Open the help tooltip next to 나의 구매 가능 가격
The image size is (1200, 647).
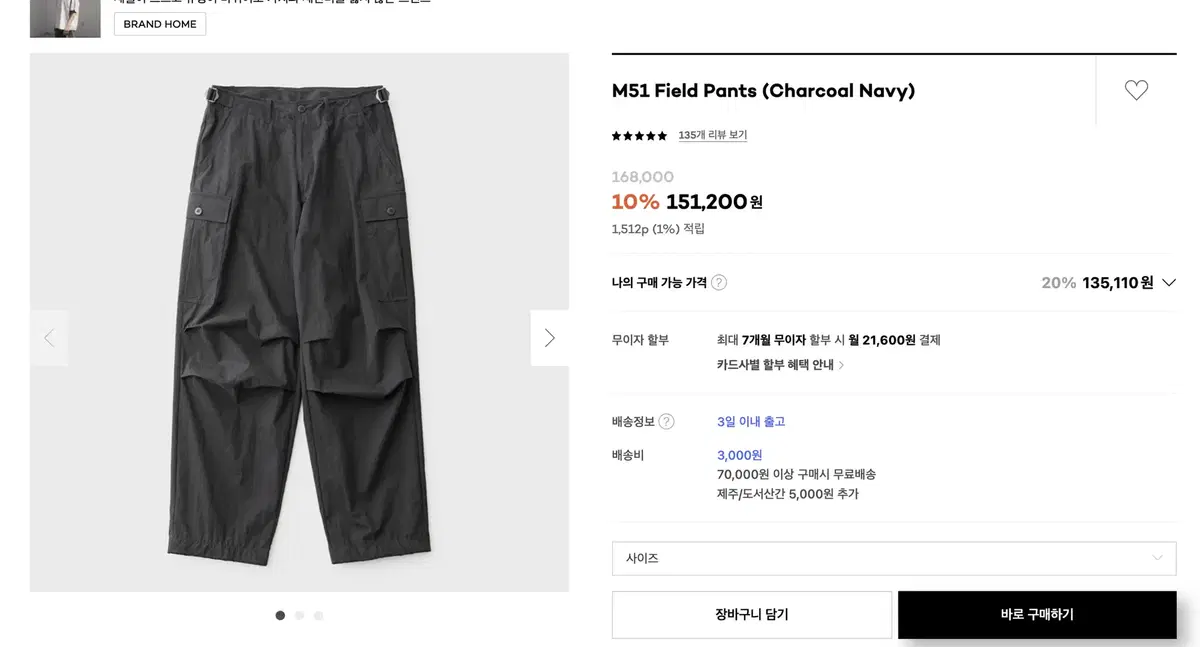click(x=719, y=282)
